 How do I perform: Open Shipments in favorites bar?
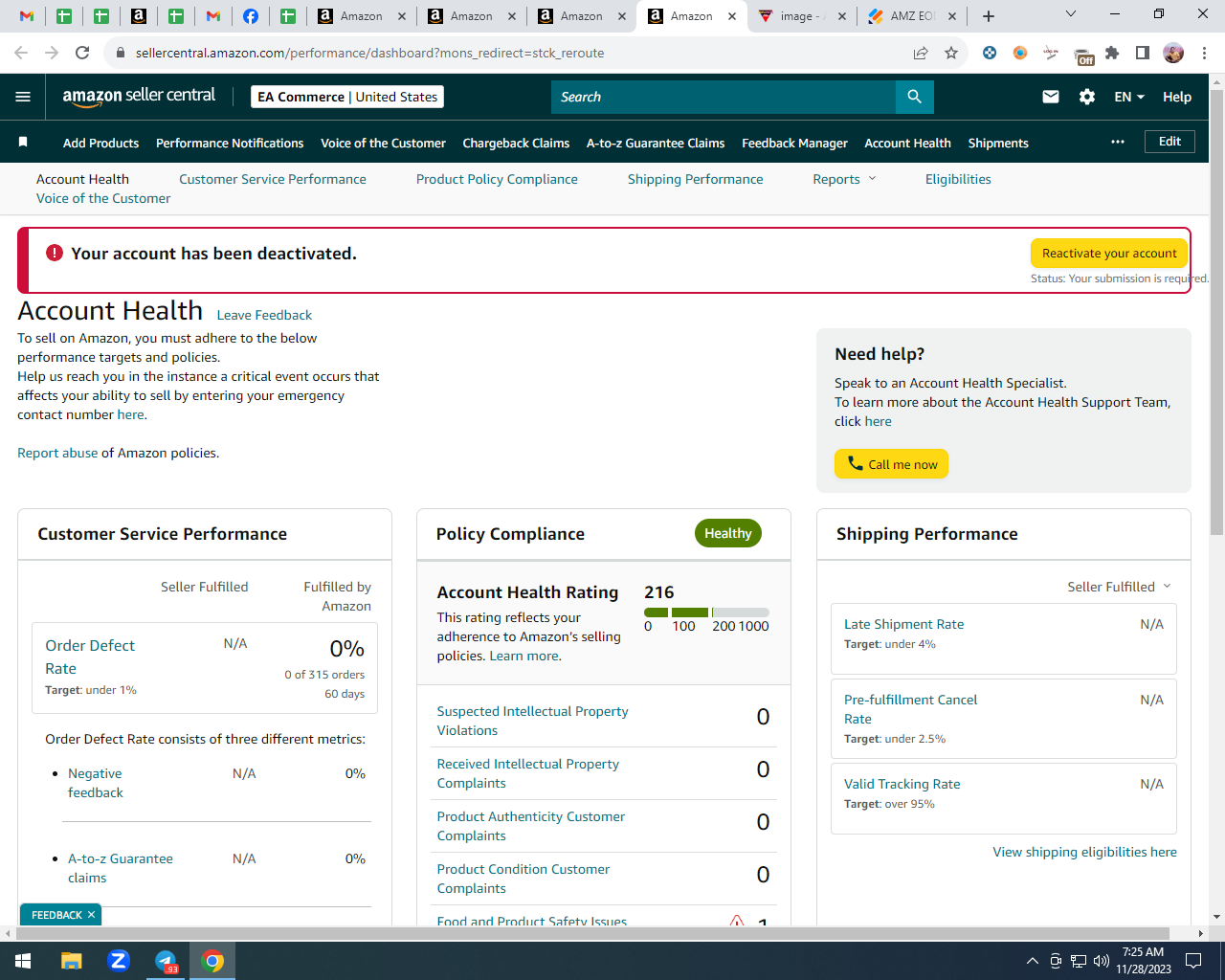[998, 143]
